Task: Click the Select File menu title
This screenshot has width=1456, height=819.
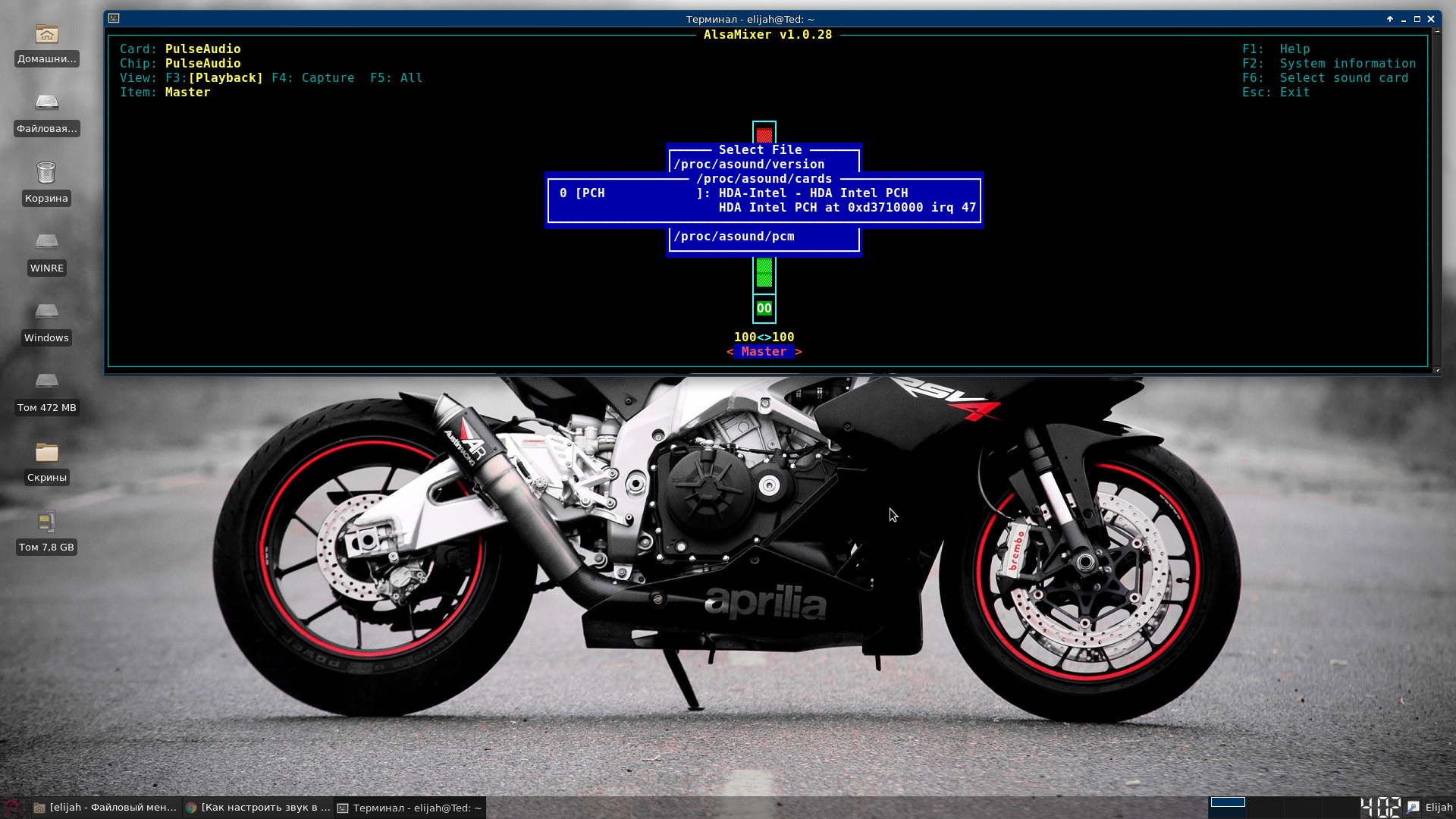Action: click(760, 150)
